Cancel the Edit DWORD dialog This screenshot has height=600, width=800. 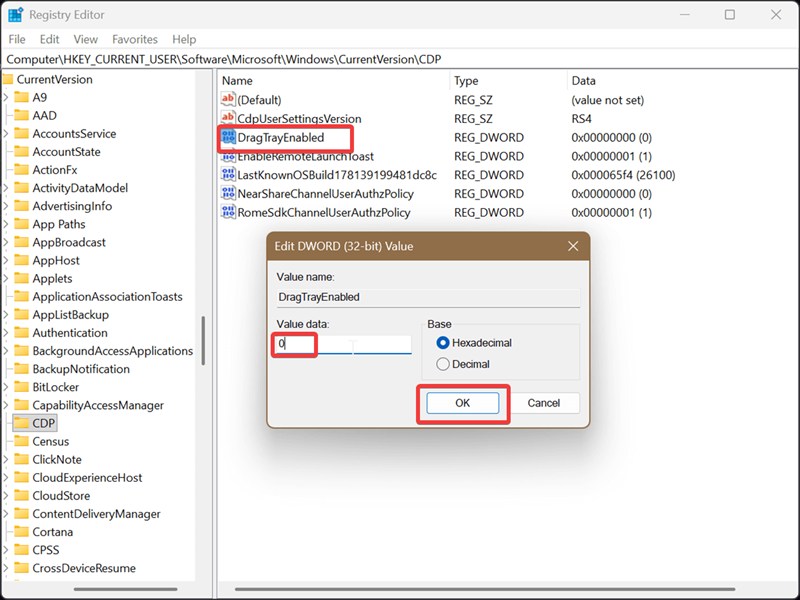click(x=543, y=403)
